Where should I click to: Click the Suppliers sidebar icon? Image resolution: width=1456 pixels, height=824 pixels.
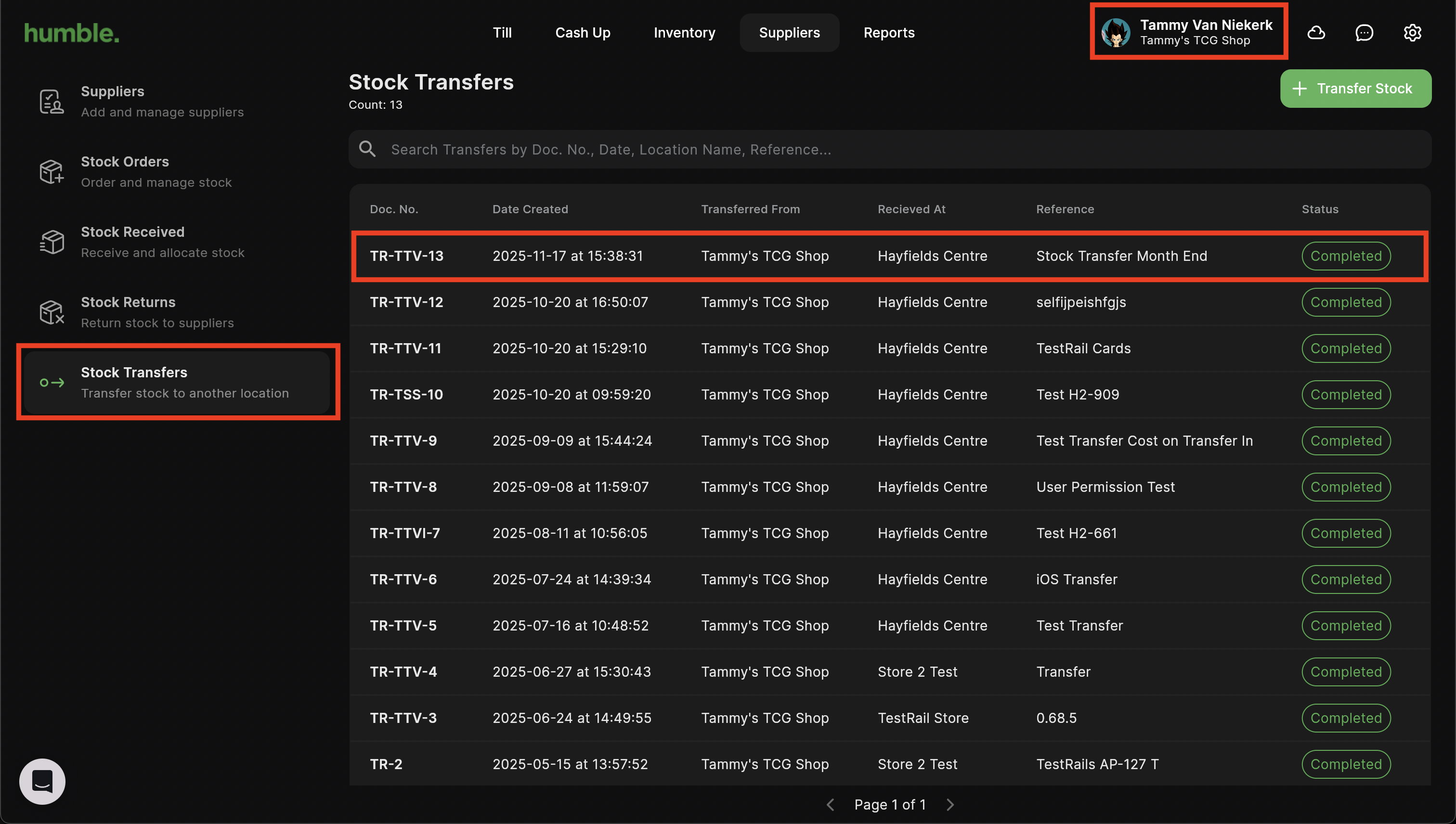(52, 102)
